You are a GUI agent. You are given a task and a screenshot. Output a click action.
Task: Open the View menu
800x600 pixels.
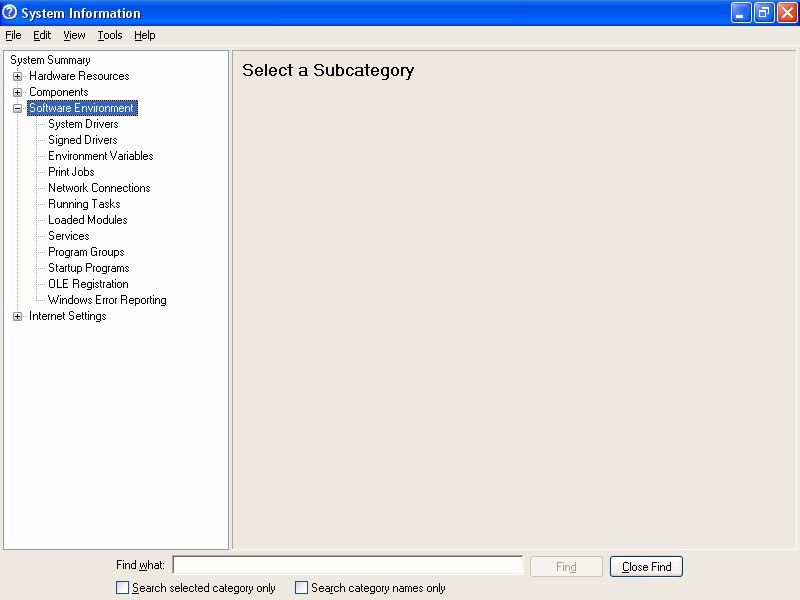74,35
